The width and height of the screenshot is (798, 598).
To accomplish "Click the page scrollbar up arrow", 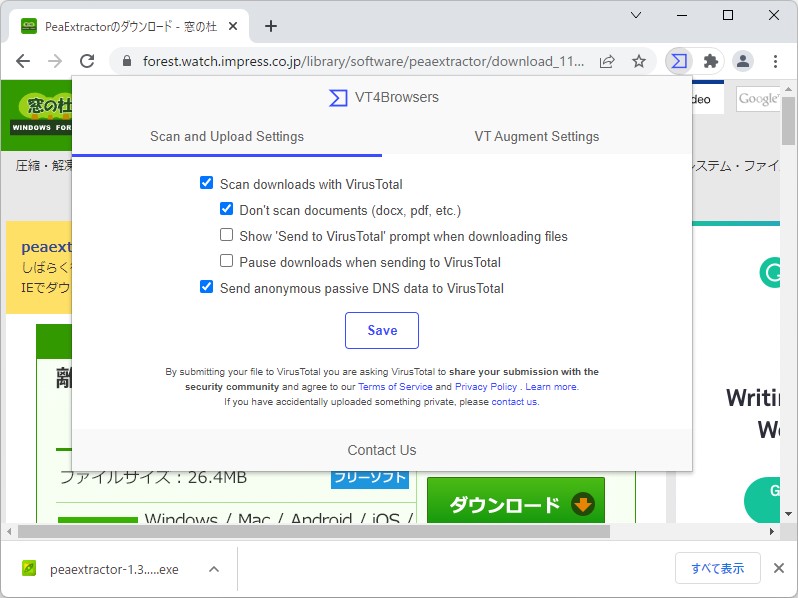I will pyautogui.click(x=788, y=89).
